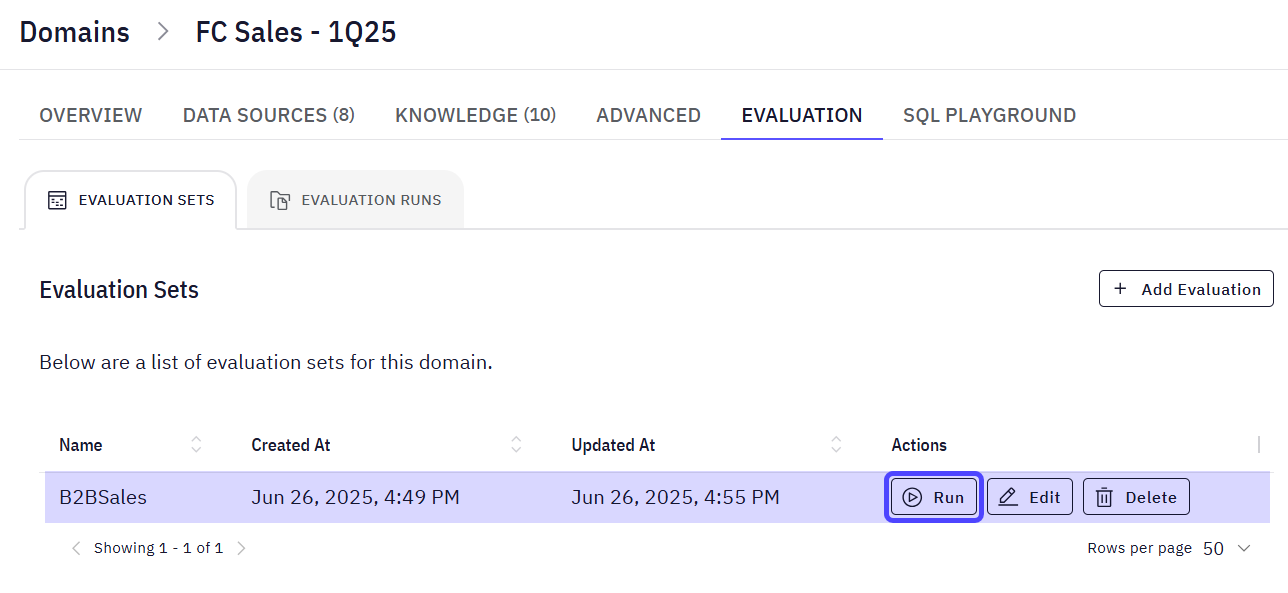Click created date Jun 26, 2025, 4:49 PM

coord(355,497)
